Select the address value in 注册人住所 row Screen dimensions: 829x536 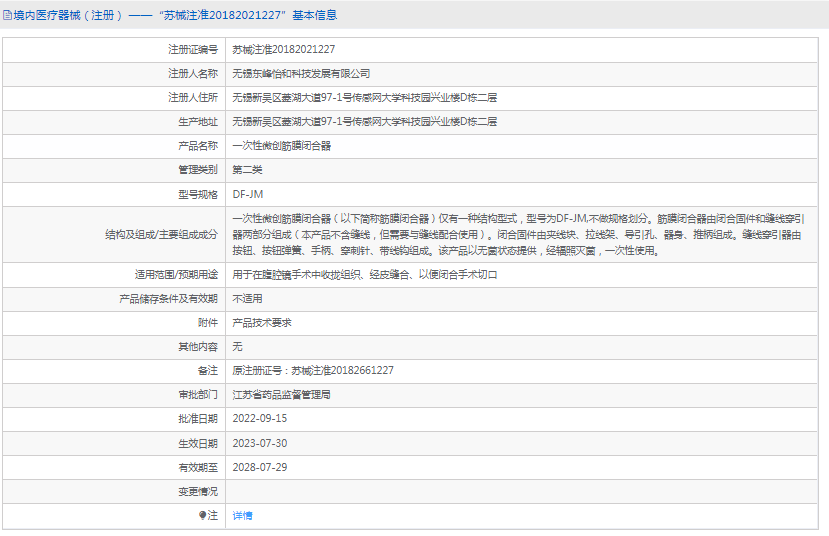[x=364, y=97]
